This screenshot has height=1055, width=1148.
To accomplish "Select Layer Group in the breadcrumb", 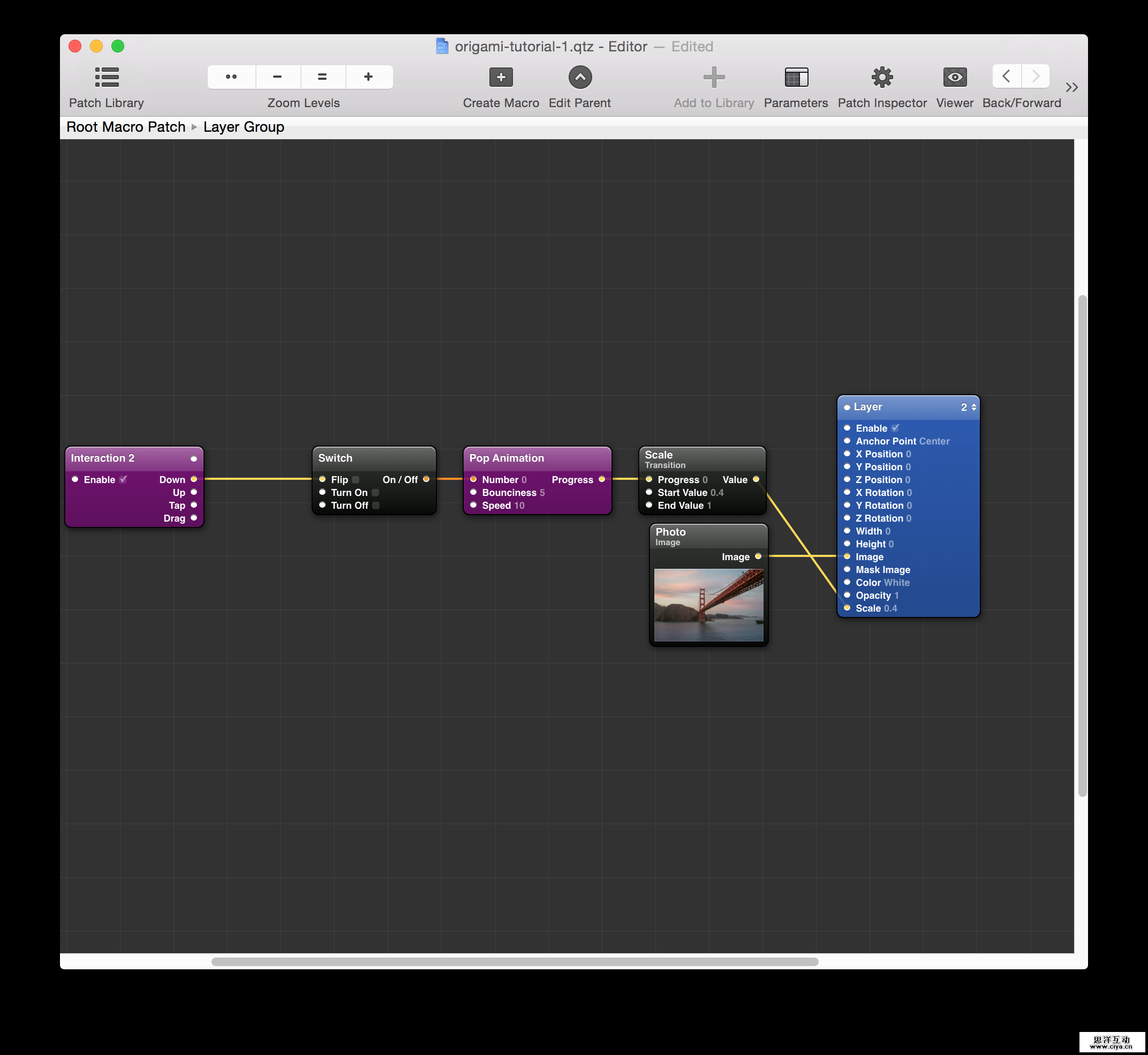I will click(x=244, y=126).
